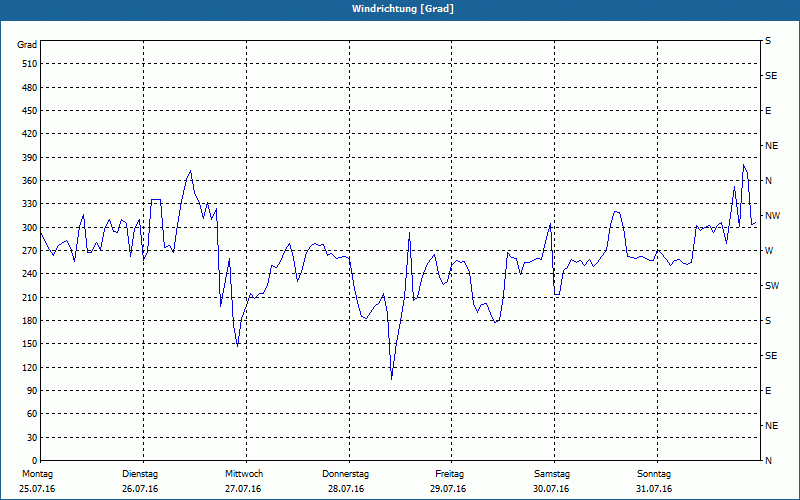This screenshot has height=500, width=800.
Task: Click the 150 degree axis label
Action: (x=30, y=344)
